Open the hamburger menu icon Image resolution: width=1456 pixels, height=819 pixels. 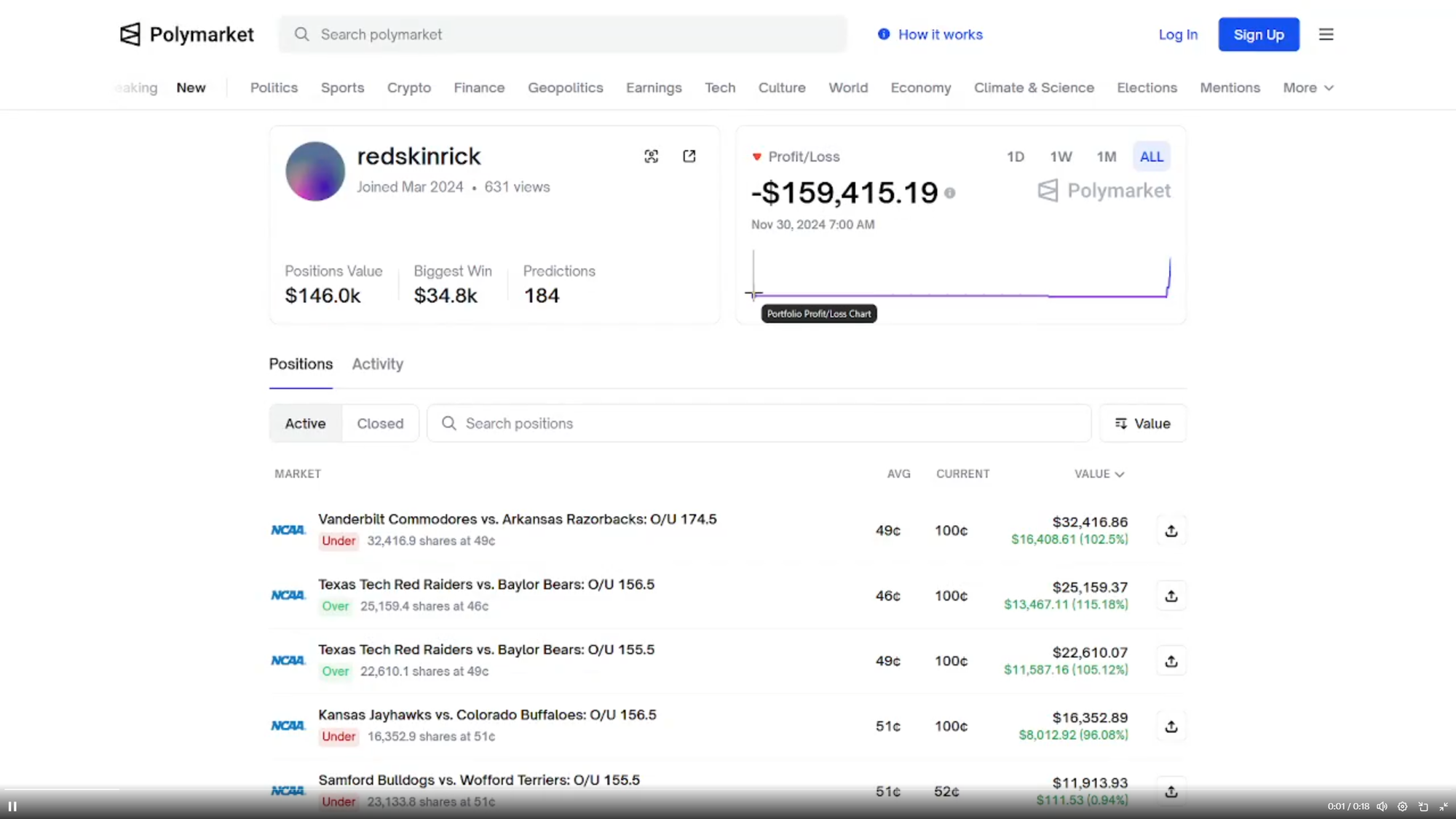click(1326, 34)
